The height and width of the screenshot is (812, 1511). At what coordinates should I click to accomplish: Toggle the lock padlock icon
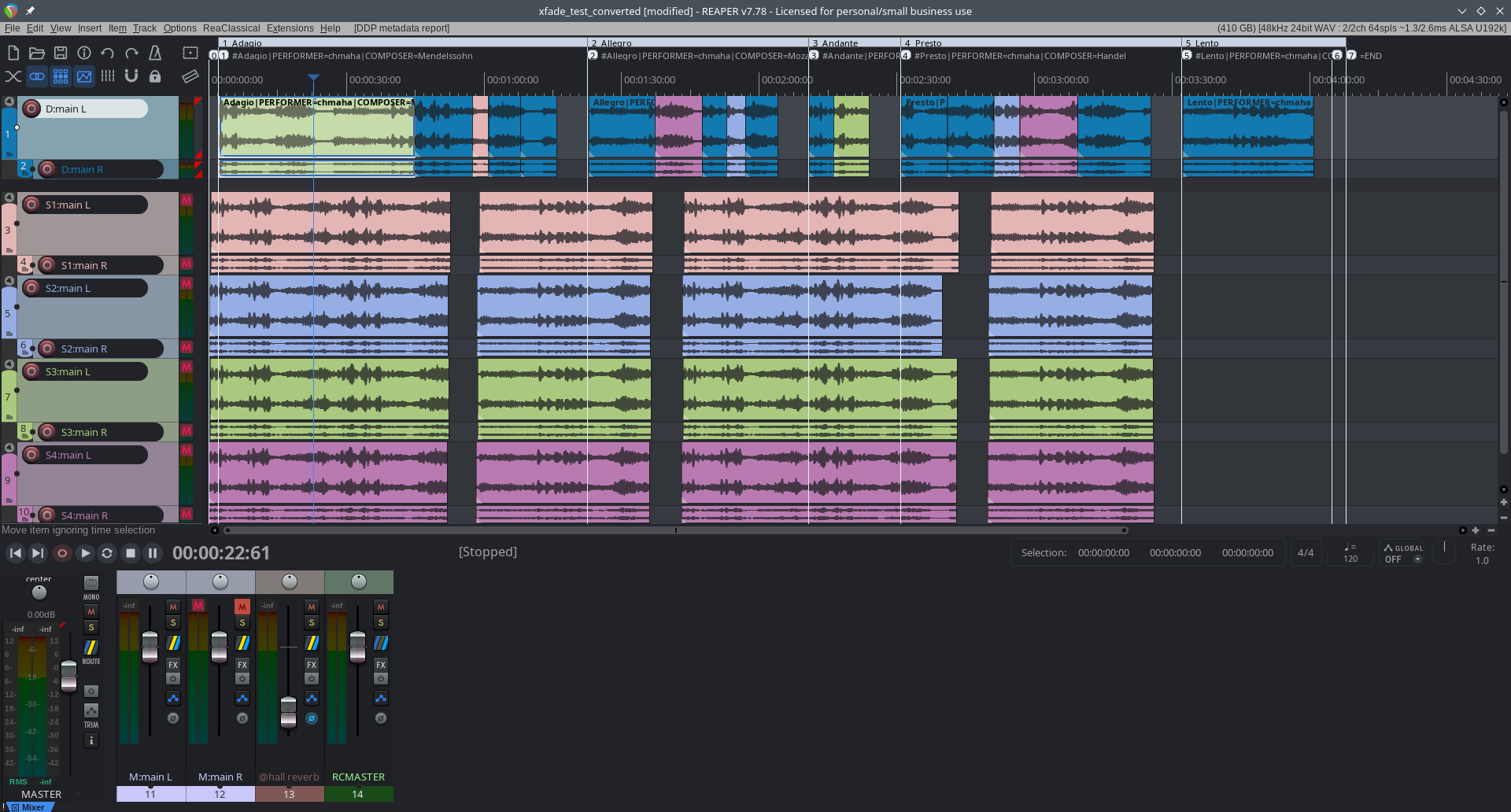coord(155,76)
